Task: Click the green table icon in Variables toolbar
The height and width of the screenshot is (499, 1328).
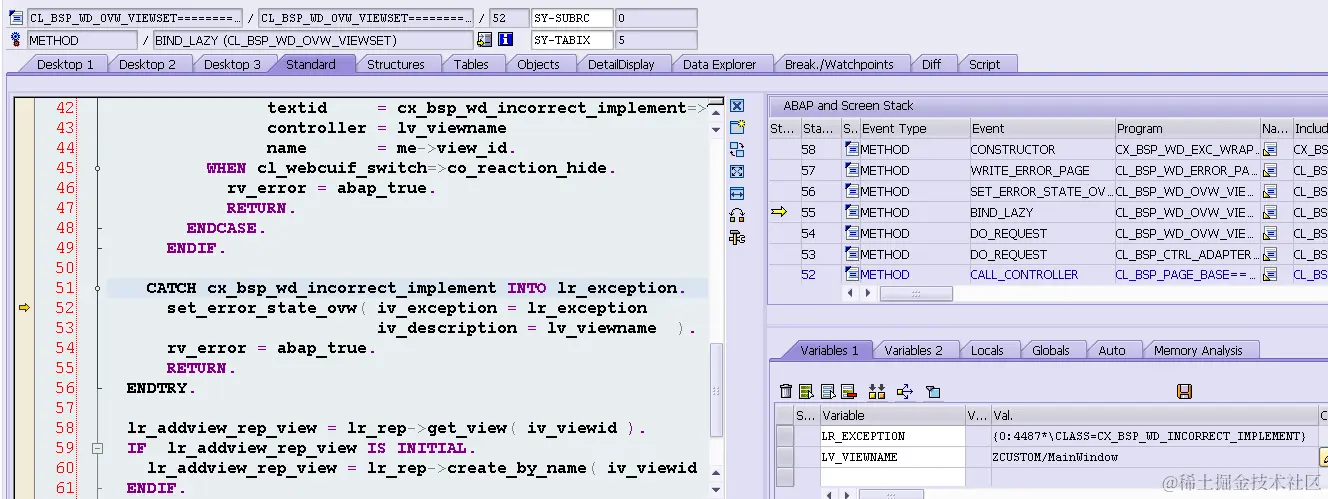Action: coord(807,391)
